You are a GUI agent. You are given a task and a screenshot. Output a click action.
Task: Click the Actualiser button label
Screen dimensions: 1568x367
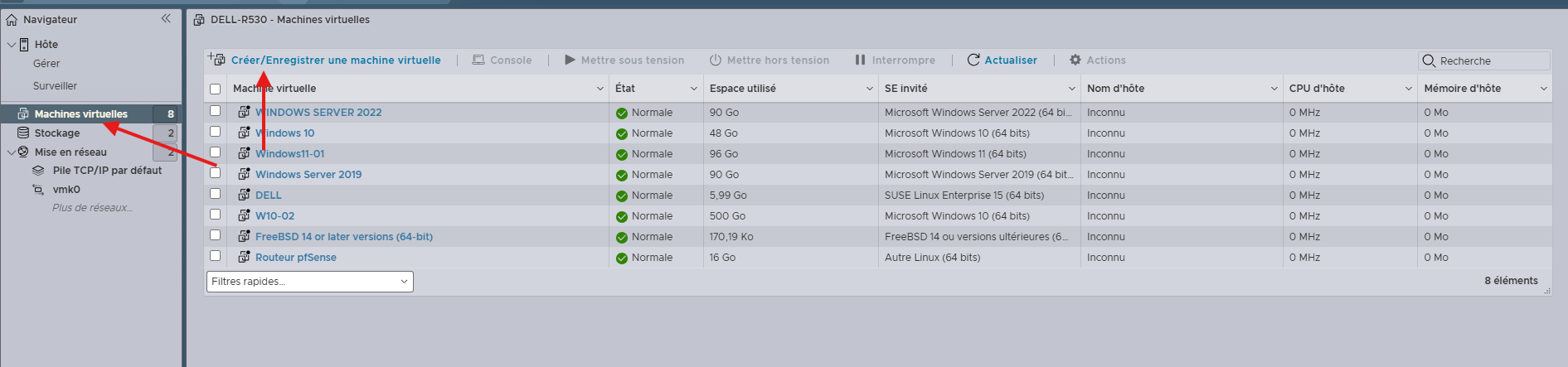coord(1011,60)
